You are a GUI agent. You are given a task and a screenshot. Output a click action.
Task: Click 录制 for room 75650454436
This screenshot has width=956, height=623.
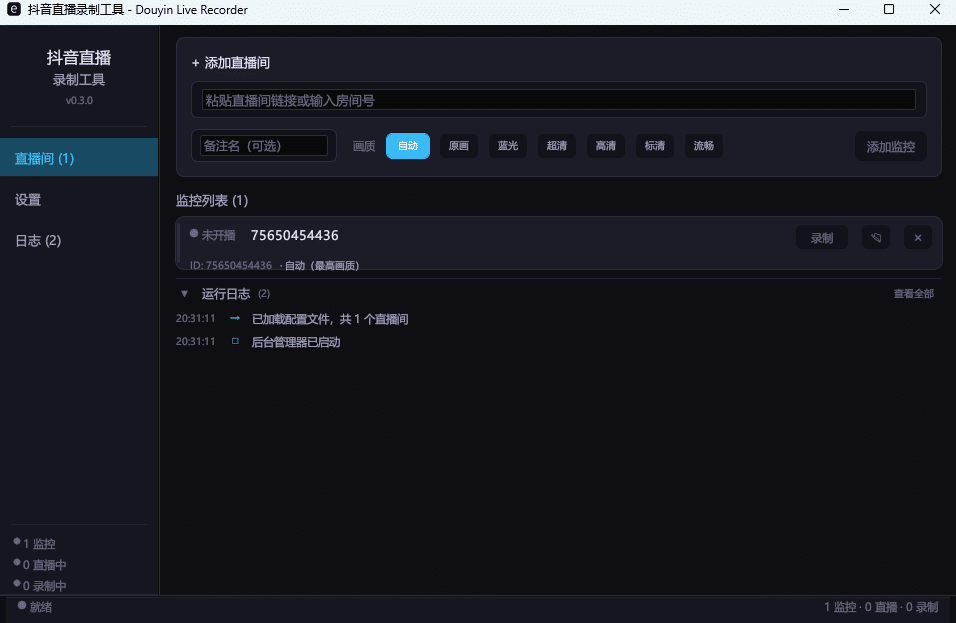[822, 238]
